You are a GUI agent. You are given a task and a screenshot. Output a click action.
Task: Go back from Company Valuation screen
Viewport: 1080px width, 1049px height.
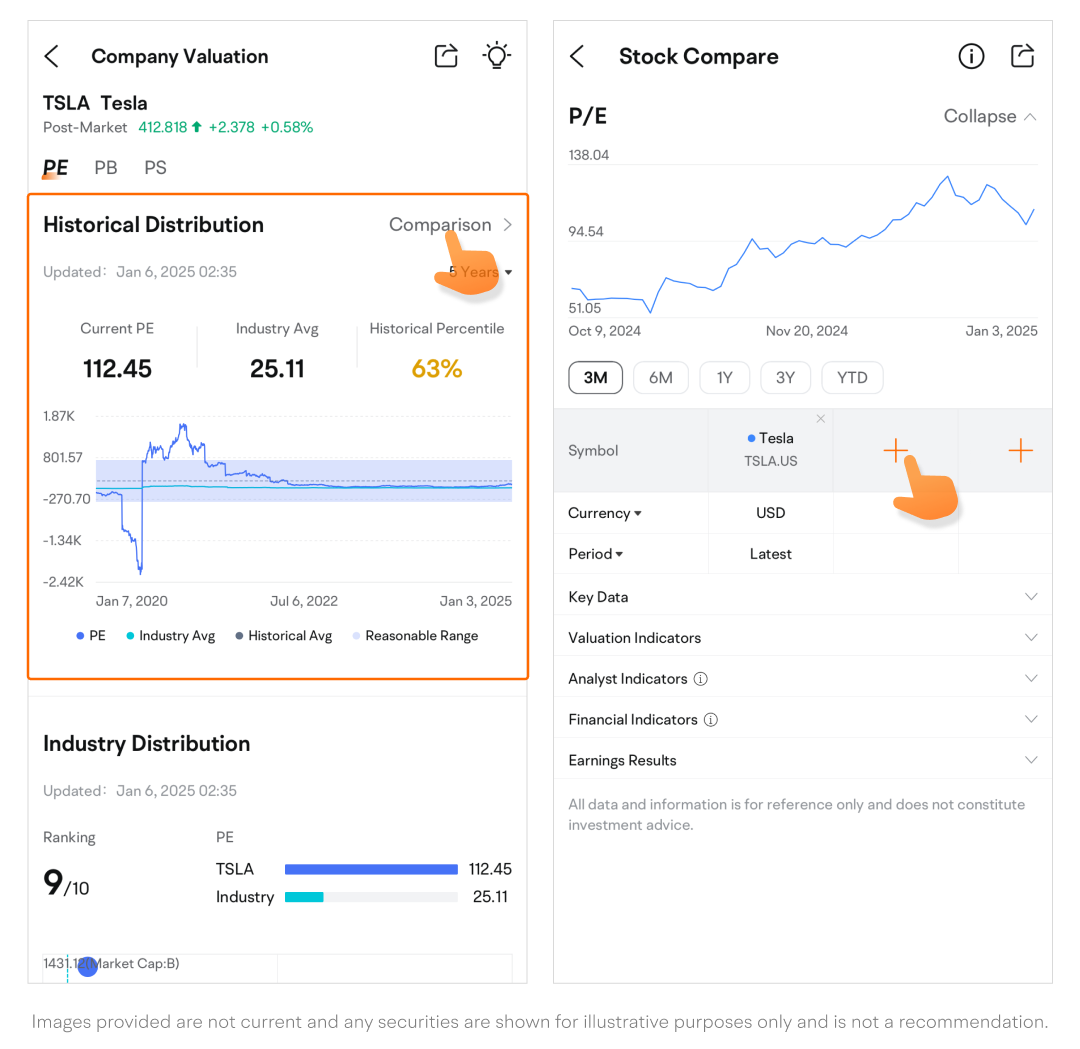tap(52, 57)
